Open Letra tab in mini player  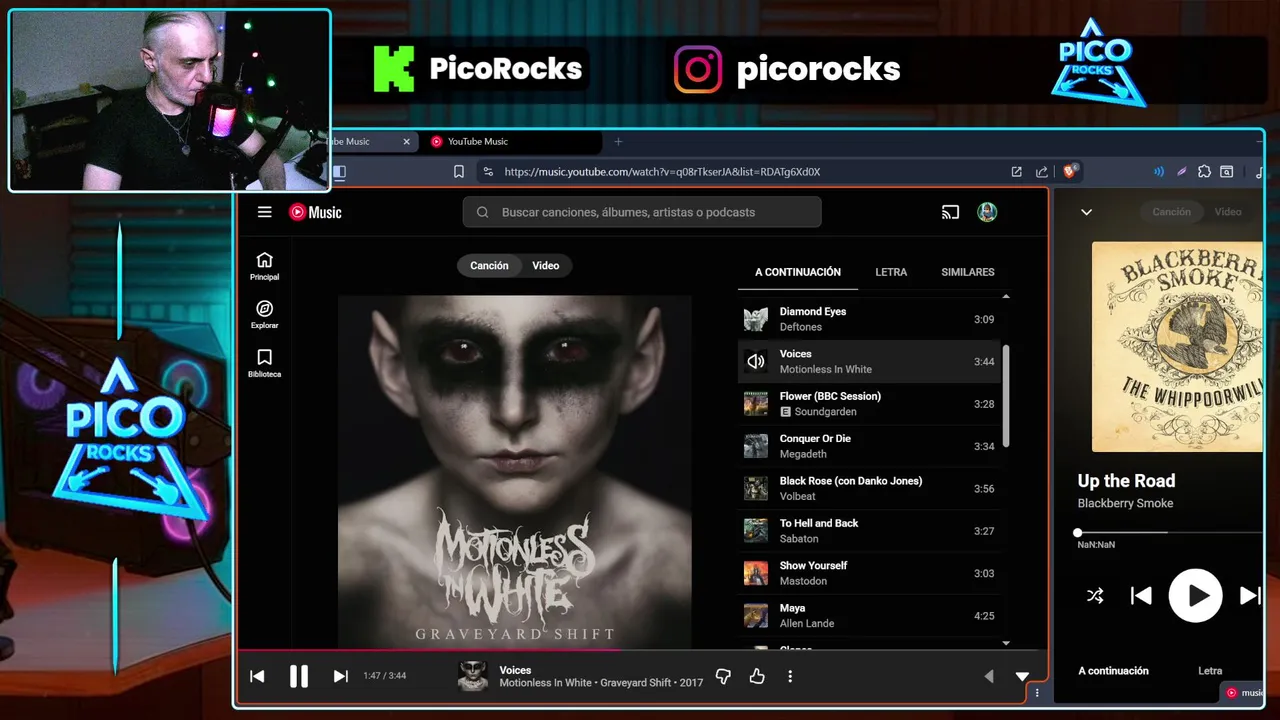point(1210,671)
